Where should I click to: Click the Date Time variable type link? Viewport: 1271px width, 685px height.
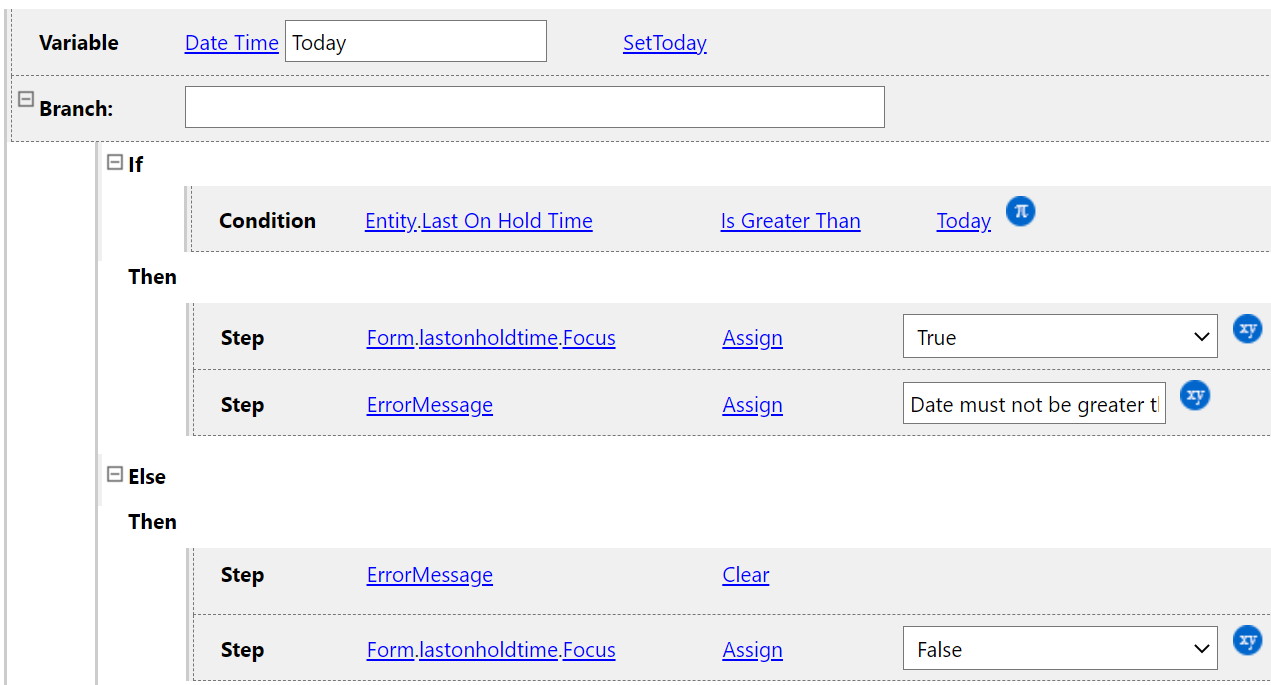coord(231,42)
